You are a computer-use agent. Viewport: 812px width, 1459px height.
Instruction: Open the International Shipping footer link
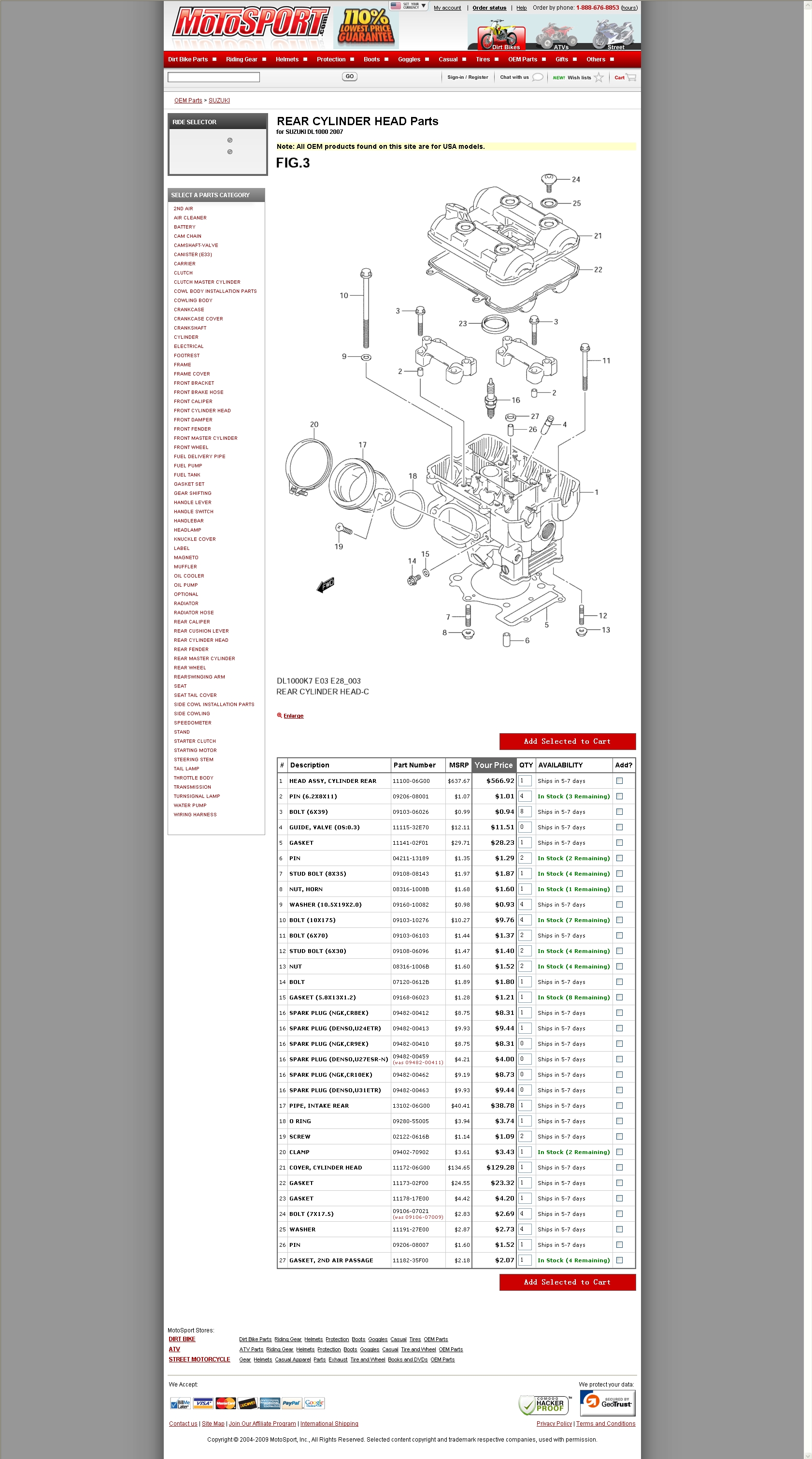tap(329, 1424)
